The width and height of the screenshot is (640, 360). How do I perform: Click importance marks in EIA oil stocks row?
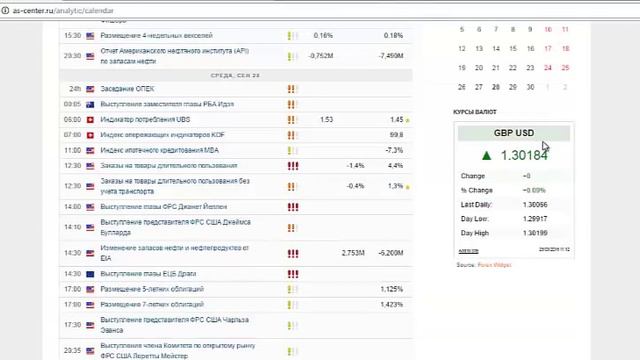click(x=293, y=253)
